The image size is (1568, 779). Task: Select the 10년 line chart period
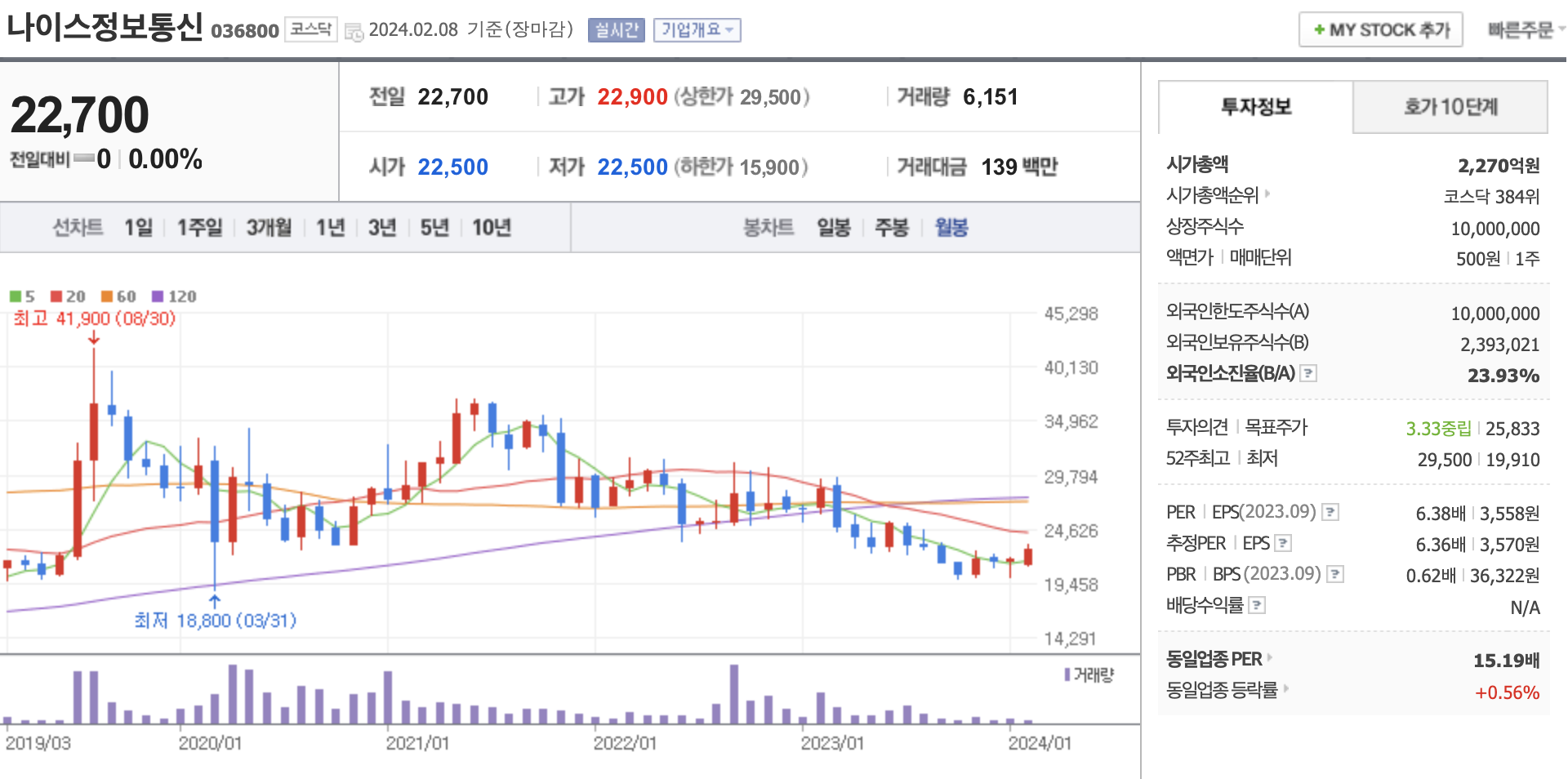[x=492, y=227]
